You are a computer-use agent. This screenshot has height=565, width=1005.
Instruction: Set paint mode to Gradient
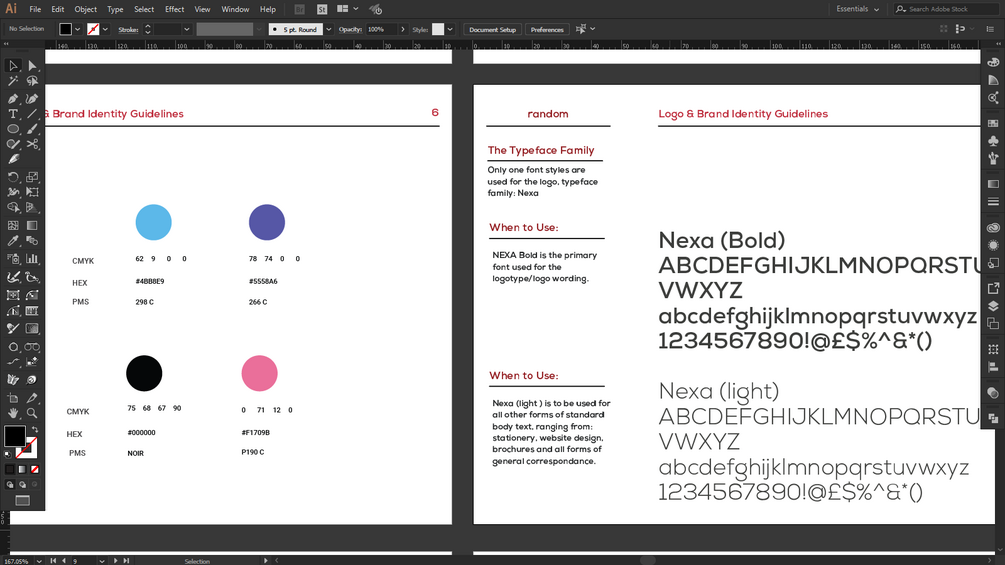22,470
